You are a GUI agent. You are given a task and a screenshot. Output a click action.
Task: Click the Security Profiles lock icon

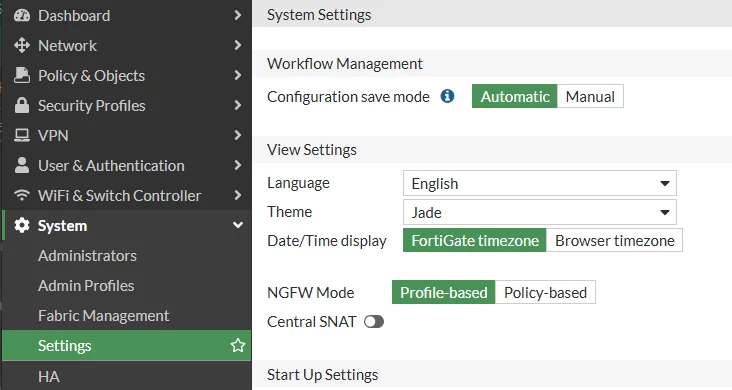pos(21,105)
